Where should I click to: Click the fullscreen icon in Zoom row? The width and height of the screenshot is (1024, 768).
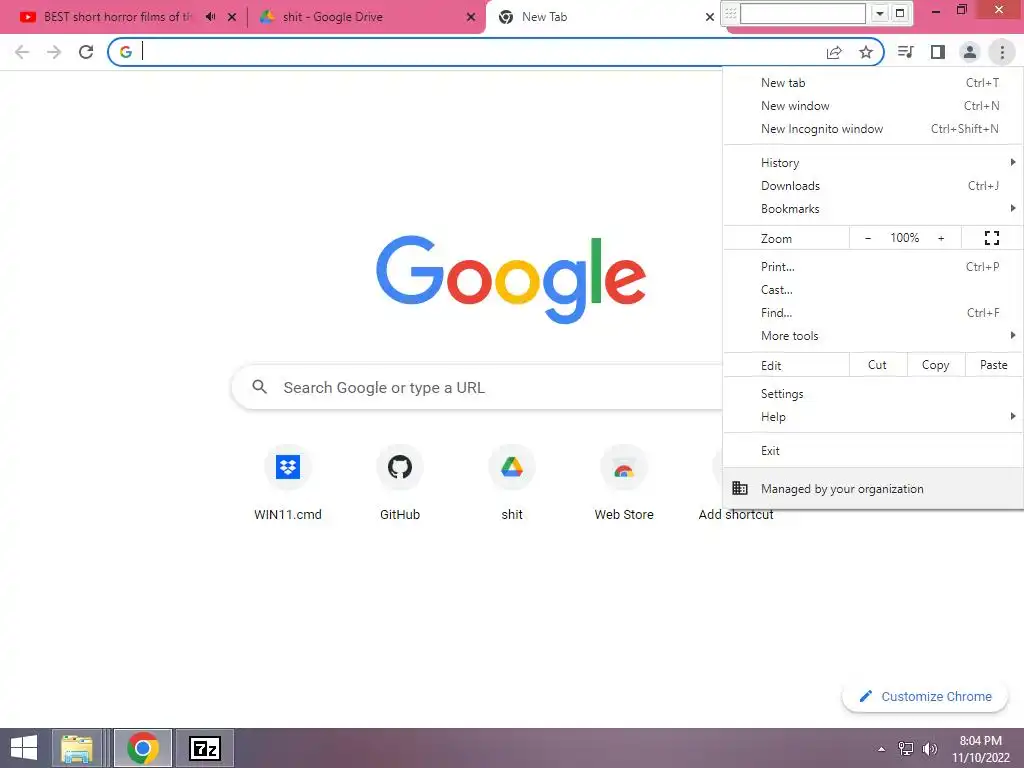[992, 238]
